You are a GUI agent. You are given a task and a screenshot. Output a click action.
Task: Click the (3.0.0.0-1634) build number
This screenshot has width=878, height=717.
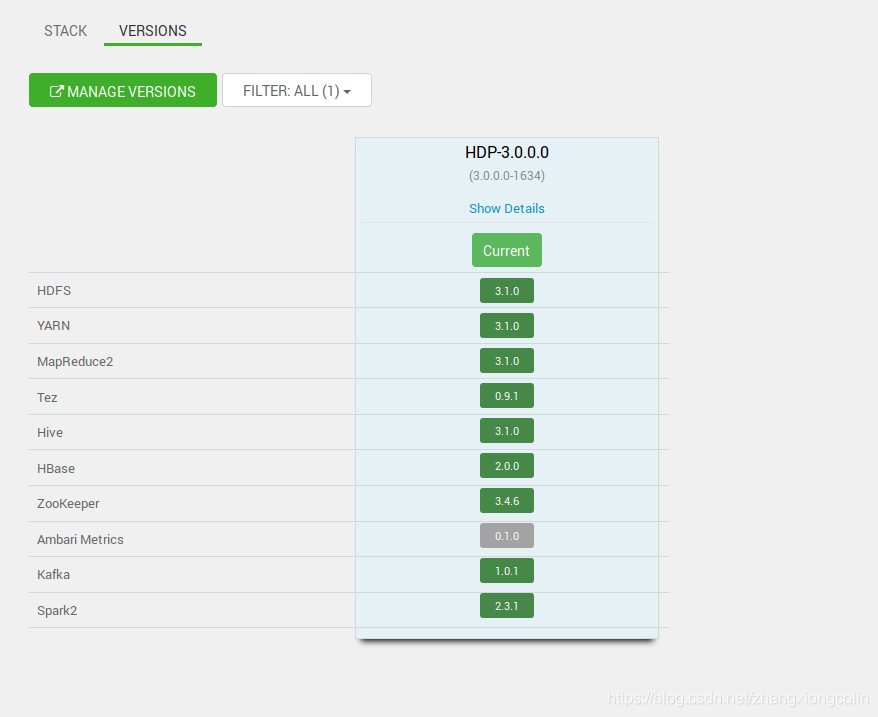tap(507, 176)
